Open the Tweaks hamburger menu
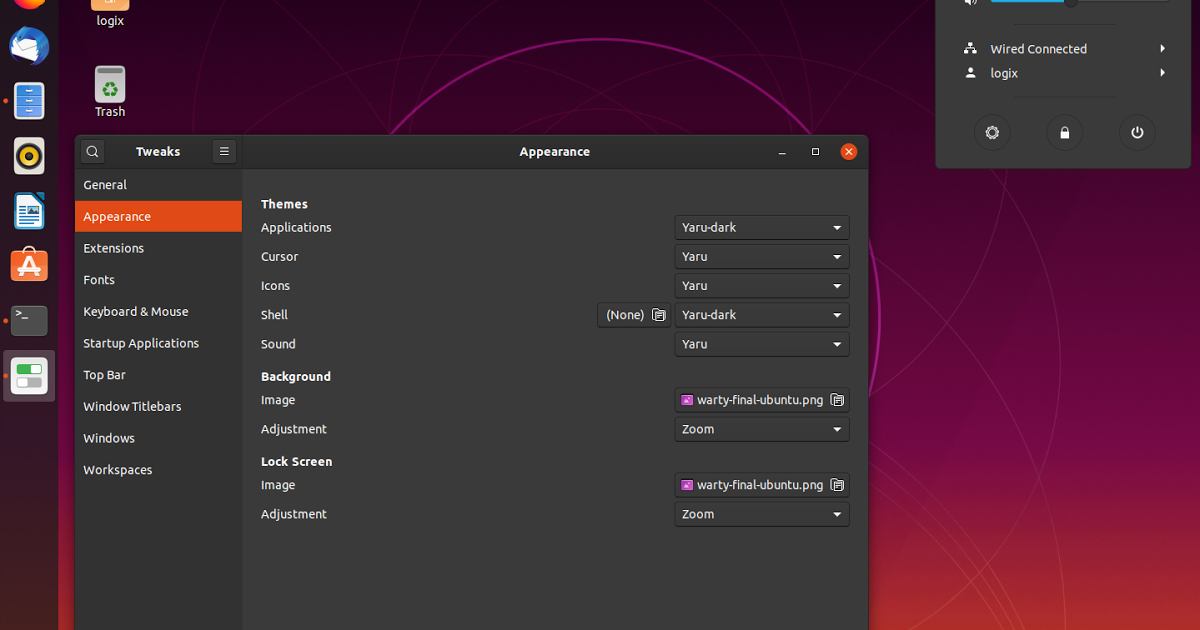Screen dimensions: 1200x630 tap(224, 152)
